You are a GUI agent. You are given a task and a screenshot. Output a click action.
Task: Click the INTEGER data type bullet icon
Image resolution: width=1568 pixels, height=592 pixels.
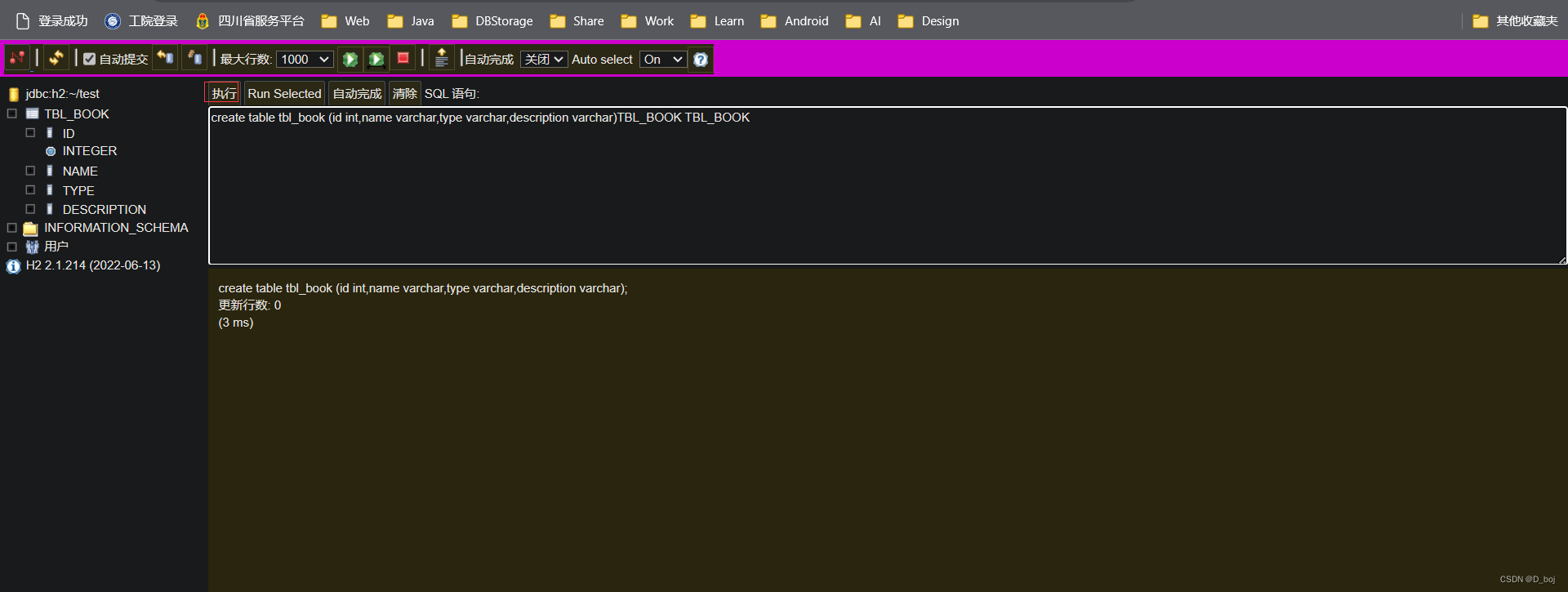[51, 151]
